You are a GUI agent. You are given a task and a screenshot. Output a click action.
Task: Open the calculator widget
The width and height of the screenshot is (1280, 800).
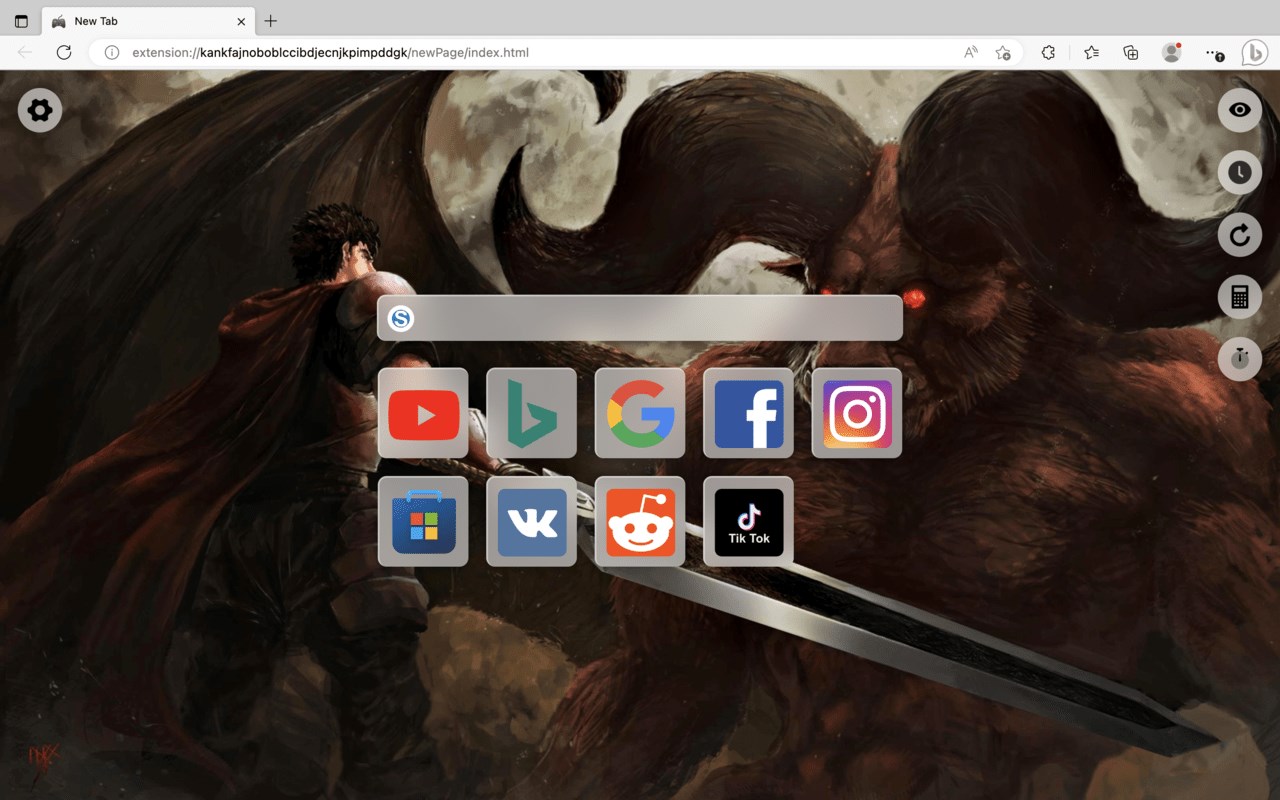pos(1240,297)
